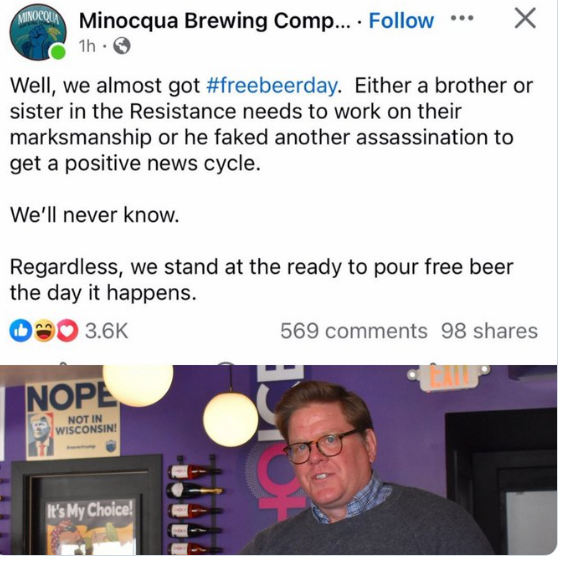The image size is (570, 564).
Task: Click the laughing haha reaction icon
Action: point(44,331)
